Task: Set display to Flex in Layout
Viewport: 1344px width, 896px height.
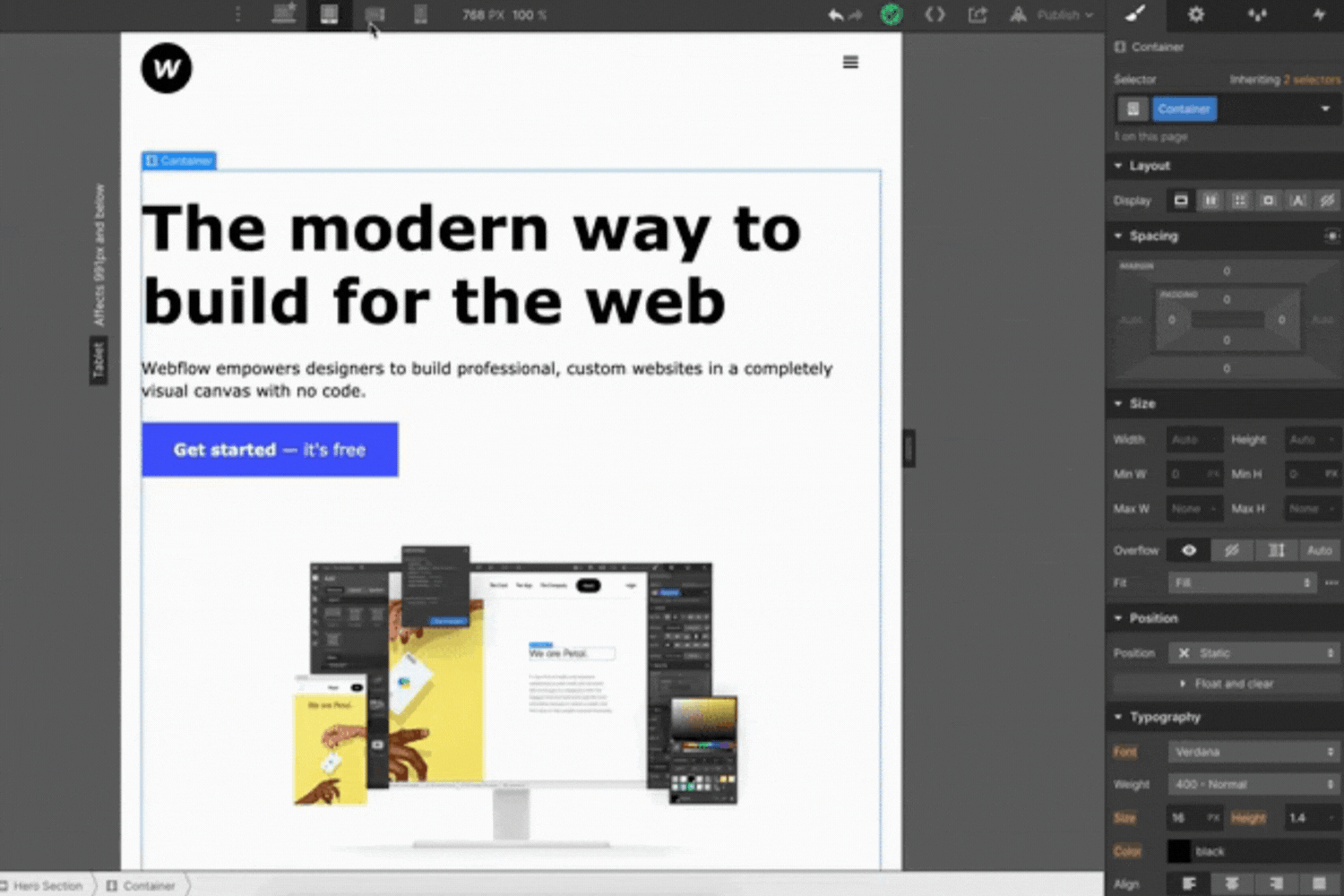Action: (x=1210, y=200)
